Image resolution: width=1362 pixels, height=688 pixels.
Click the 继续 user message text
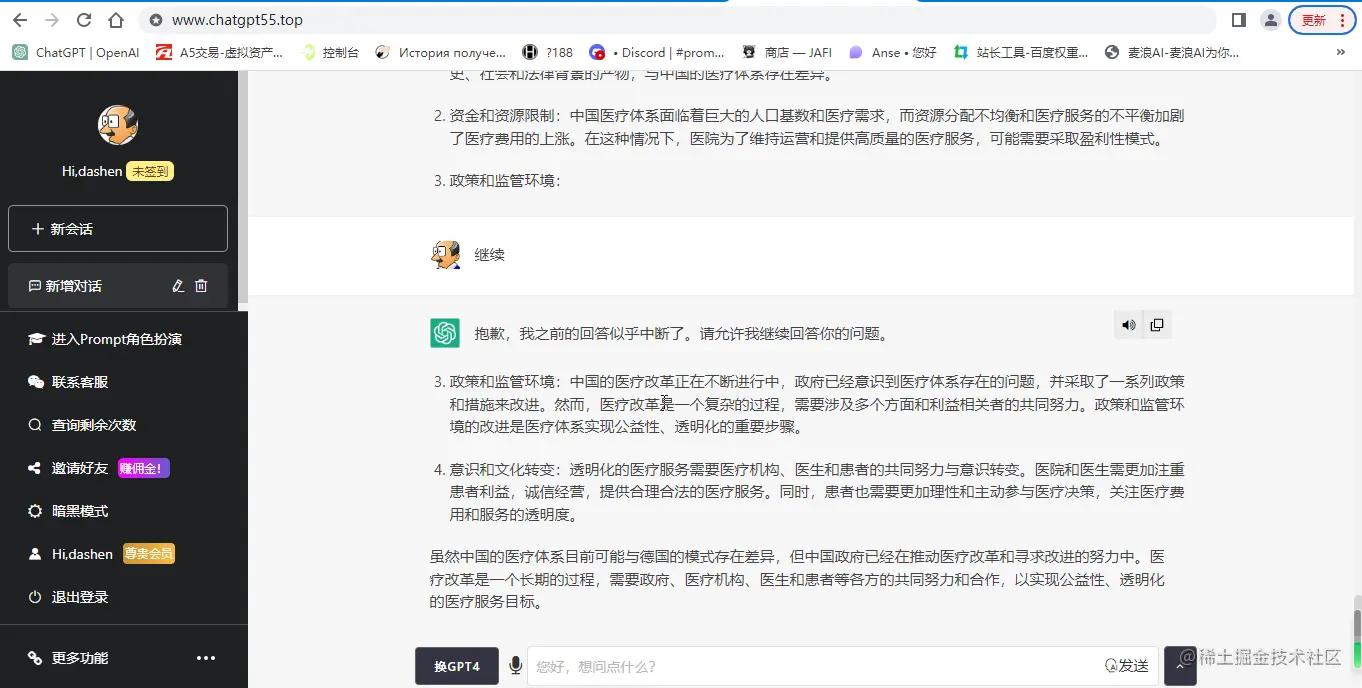(x=490, y=255)
